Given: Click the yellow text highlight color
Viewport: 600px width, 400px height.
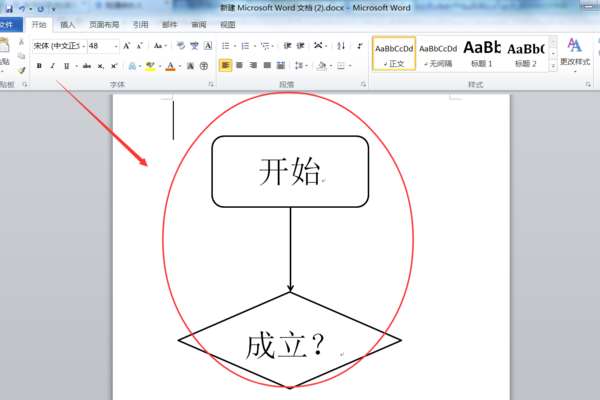Looking at the screenshot, I should pyautogui.click(x=150, y=66).
